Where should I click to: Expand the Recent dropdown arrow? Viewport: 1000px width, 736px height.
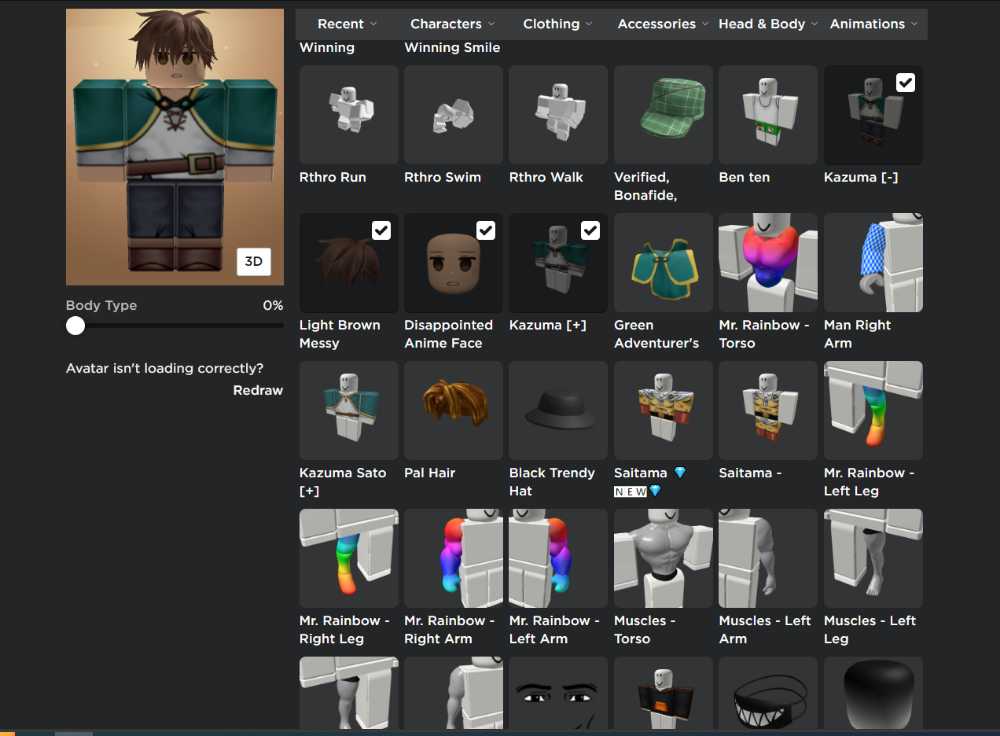point(374,24)
